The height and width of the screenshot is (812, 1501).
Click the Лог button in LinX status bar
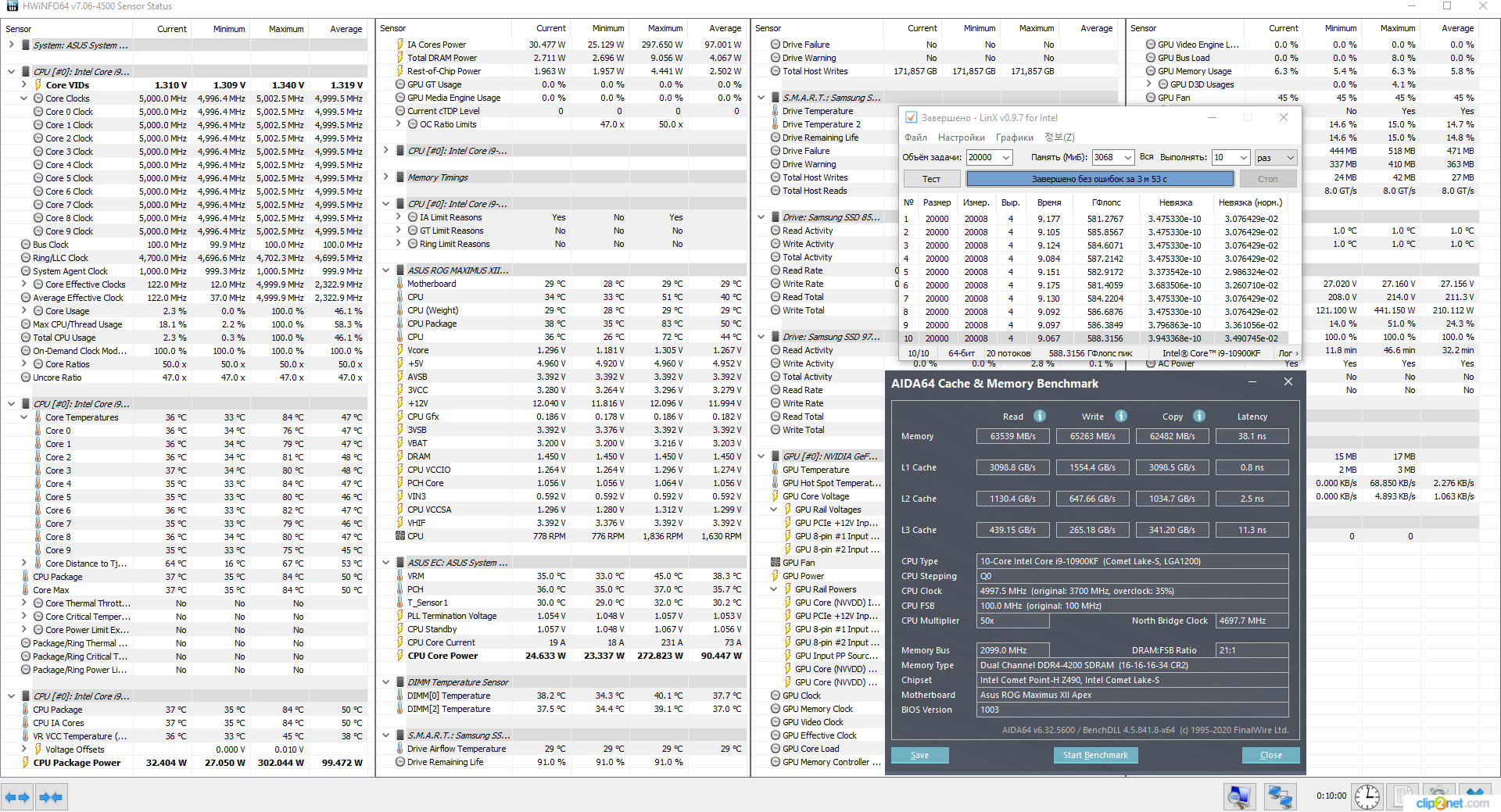click(x=1288, y=353)
